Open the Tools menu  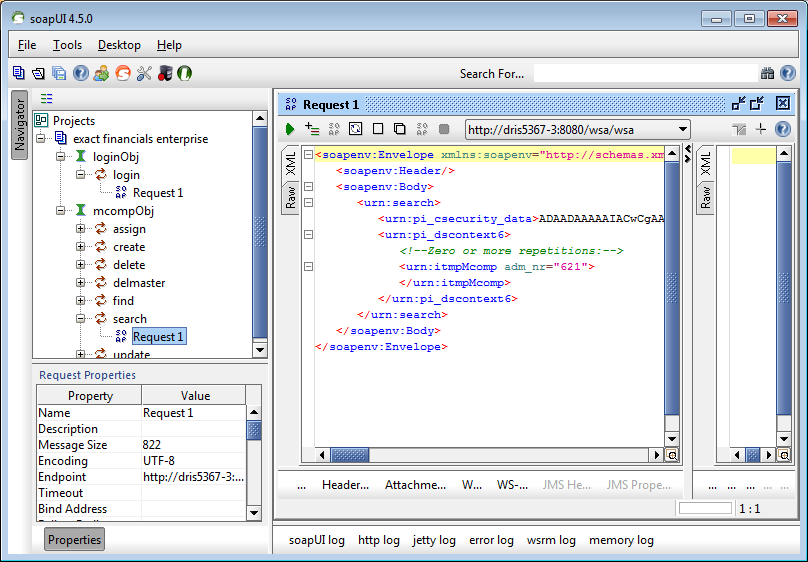tap(67, 45)
